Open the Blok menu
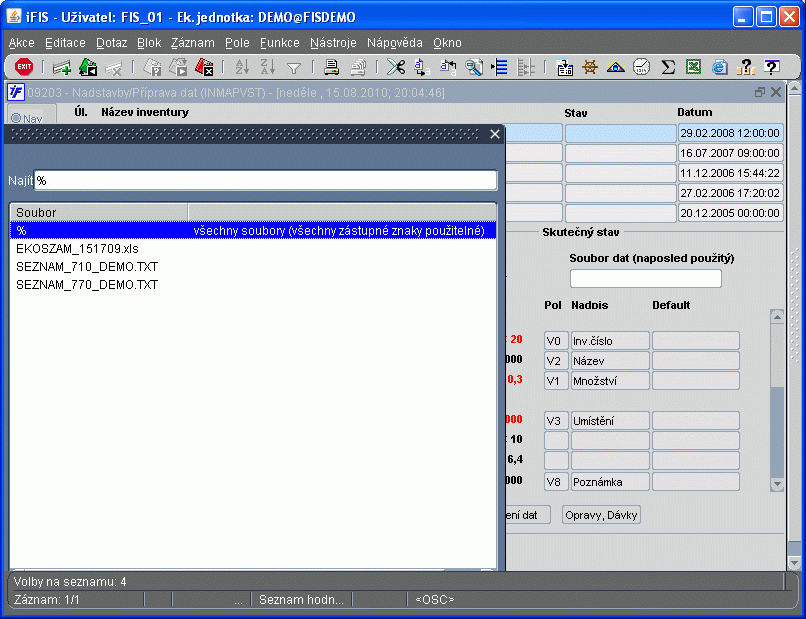 (149, 43)
